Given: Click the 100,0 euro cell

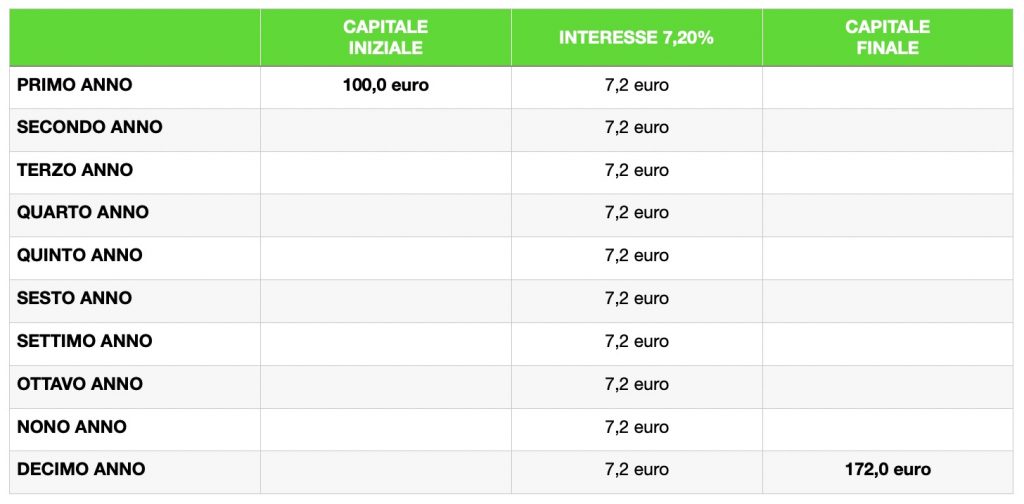Looking at the screenshot, I should pyautogui.click(x=385, y=87).
